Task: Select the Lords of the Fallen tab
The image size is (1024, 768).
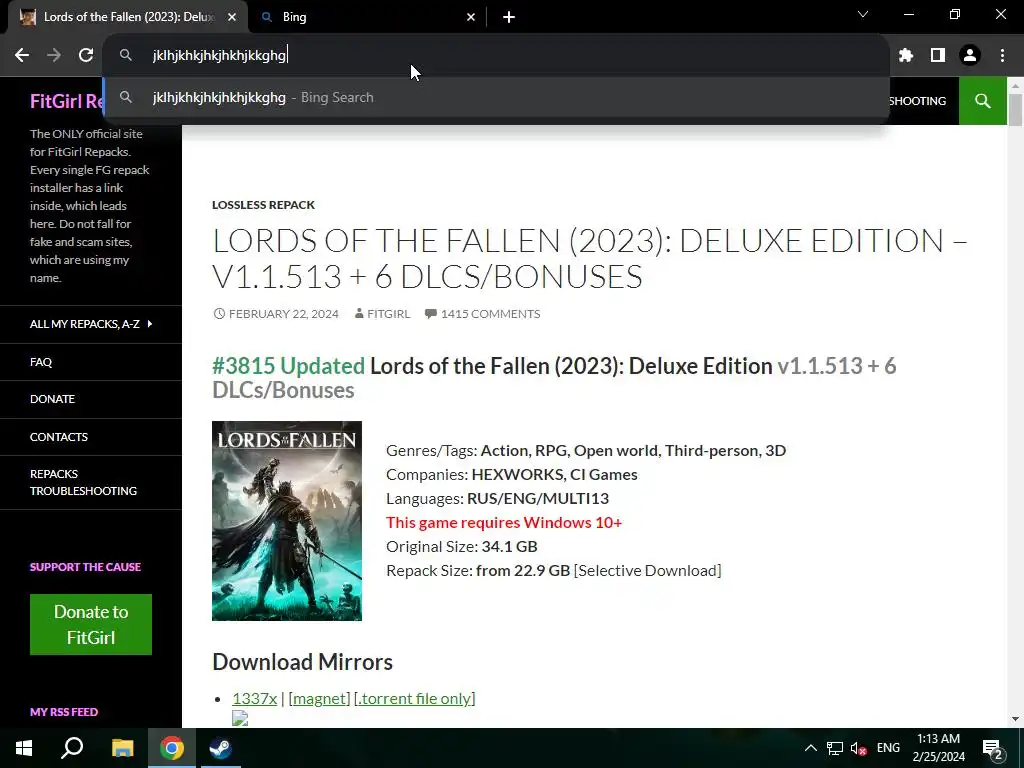Action: coord(128,17)
